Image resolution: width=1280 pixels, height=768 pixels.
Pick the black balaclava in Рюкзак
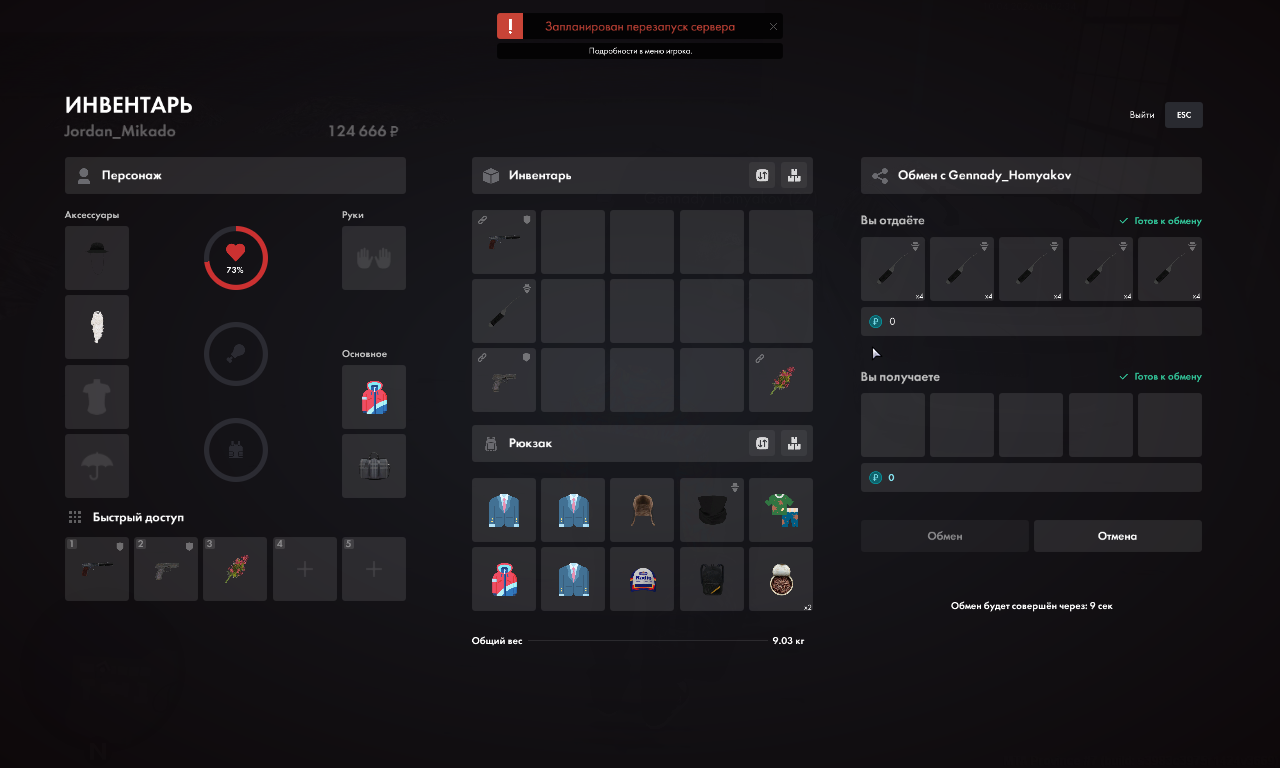712,510
